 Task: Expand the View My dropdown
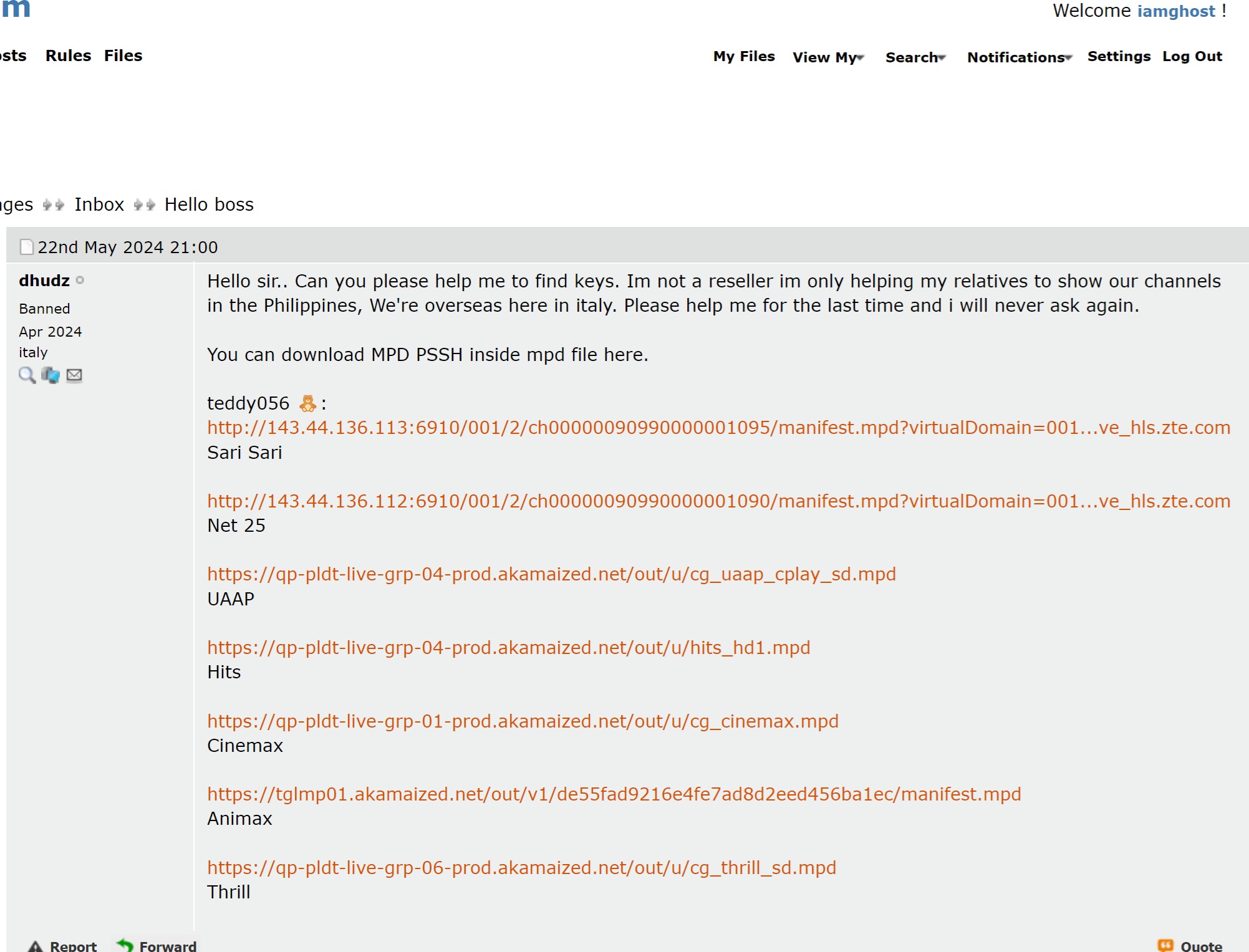[828, 57]
